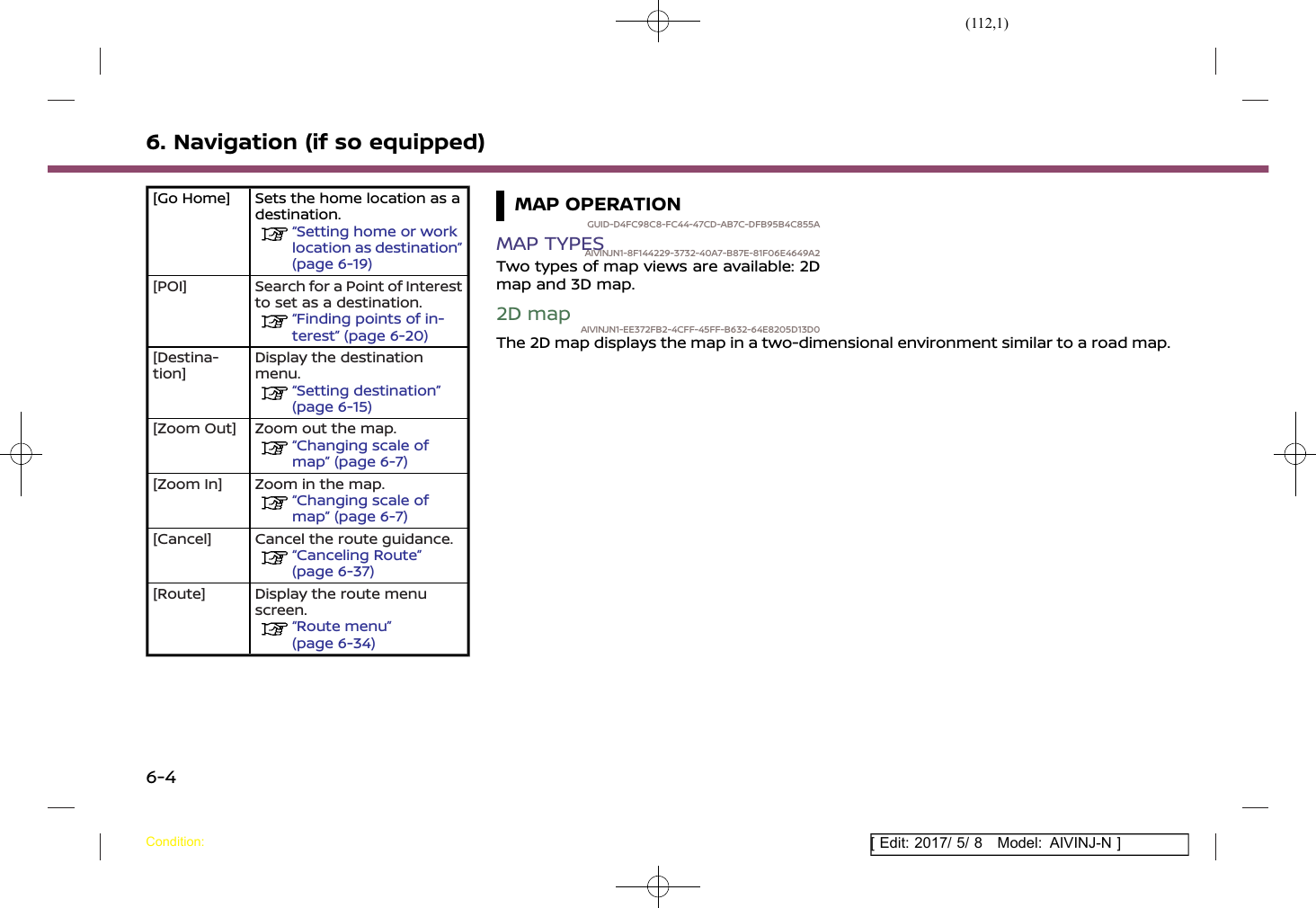Select the [Route] table cell
This screenshot has width=1316, height=908.
pyautogui.click(x=199, y=619)
